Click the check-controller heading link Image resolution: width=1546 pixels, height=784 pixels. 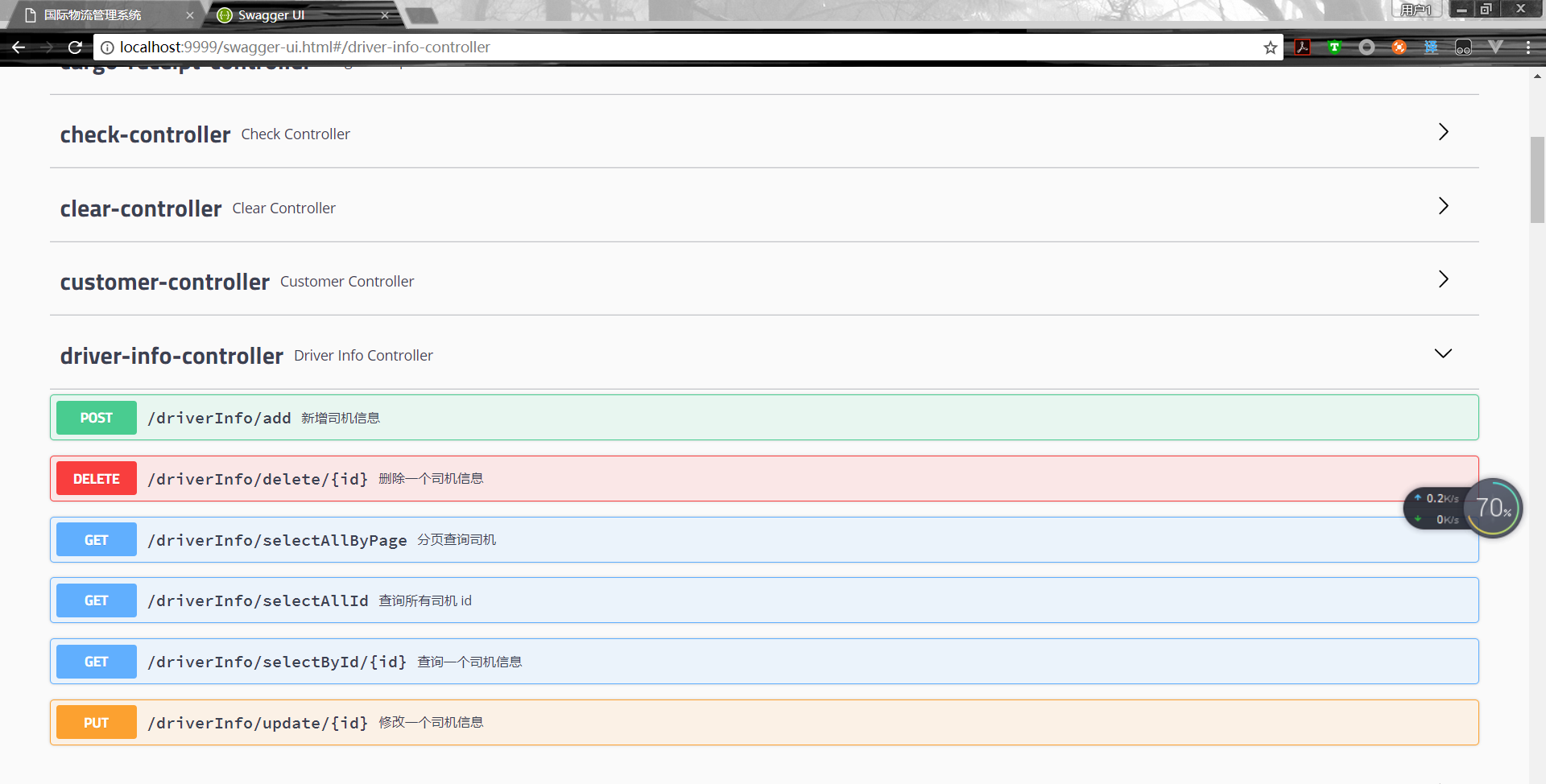point(145,134)
